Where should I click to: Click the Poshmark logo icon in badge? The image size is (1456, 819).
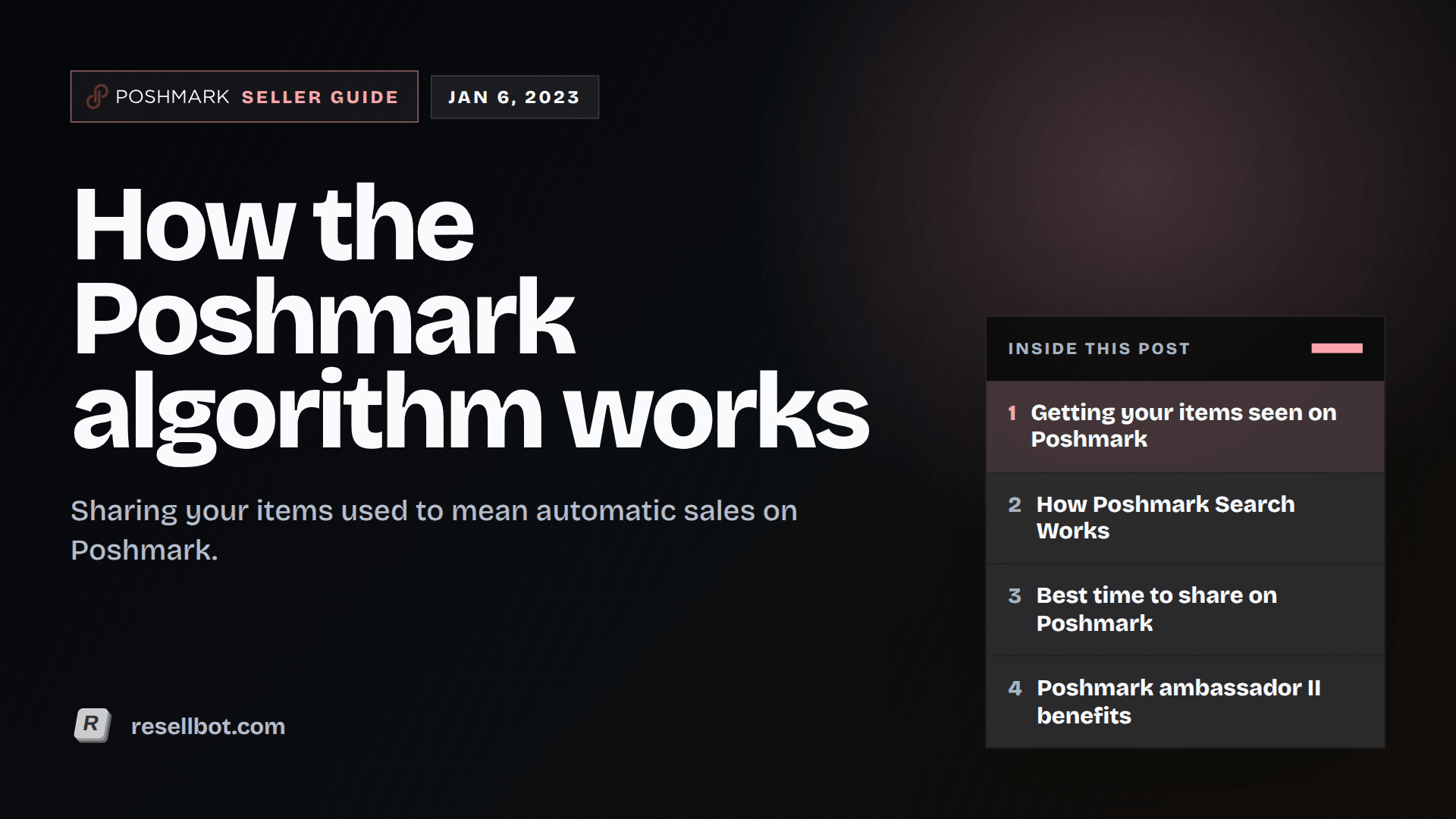point(97,97)
